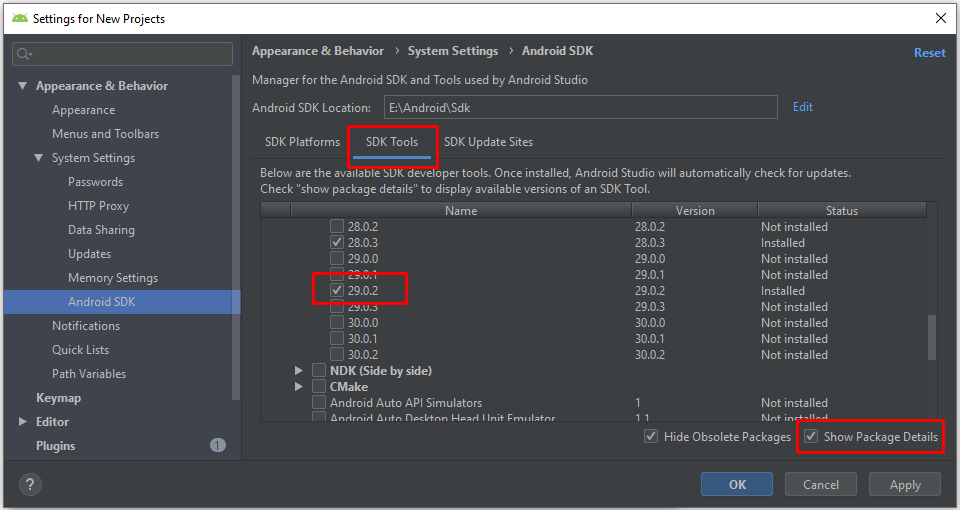This screenshot has width=960, height=510.
Task: Untick the 28.0.3 build tools checkbox
Action: (x=337, y=242)
